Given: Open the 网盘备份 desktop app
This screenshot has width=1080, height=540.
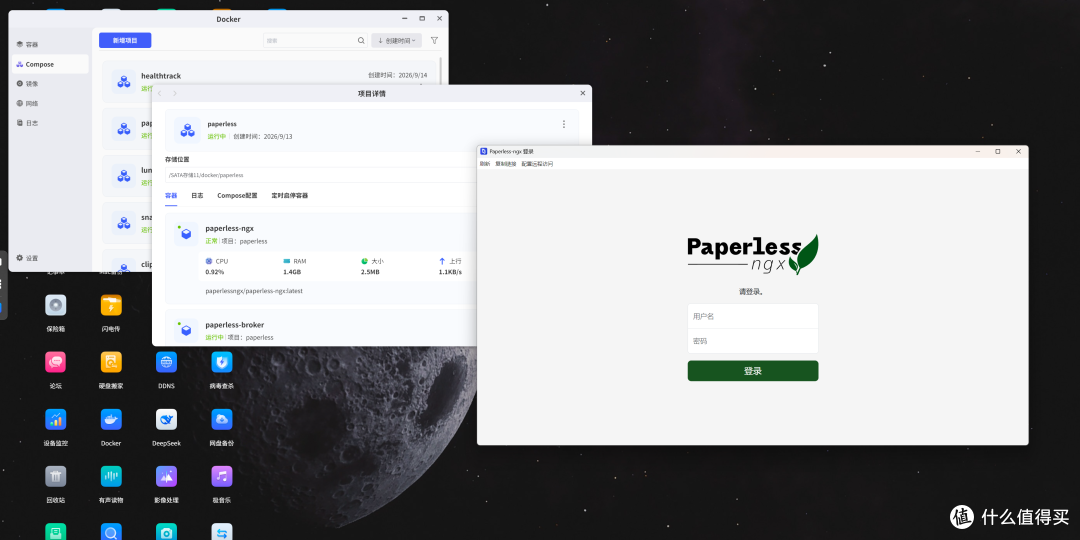Looking at the screenshot, I should (x=222, y=419).
